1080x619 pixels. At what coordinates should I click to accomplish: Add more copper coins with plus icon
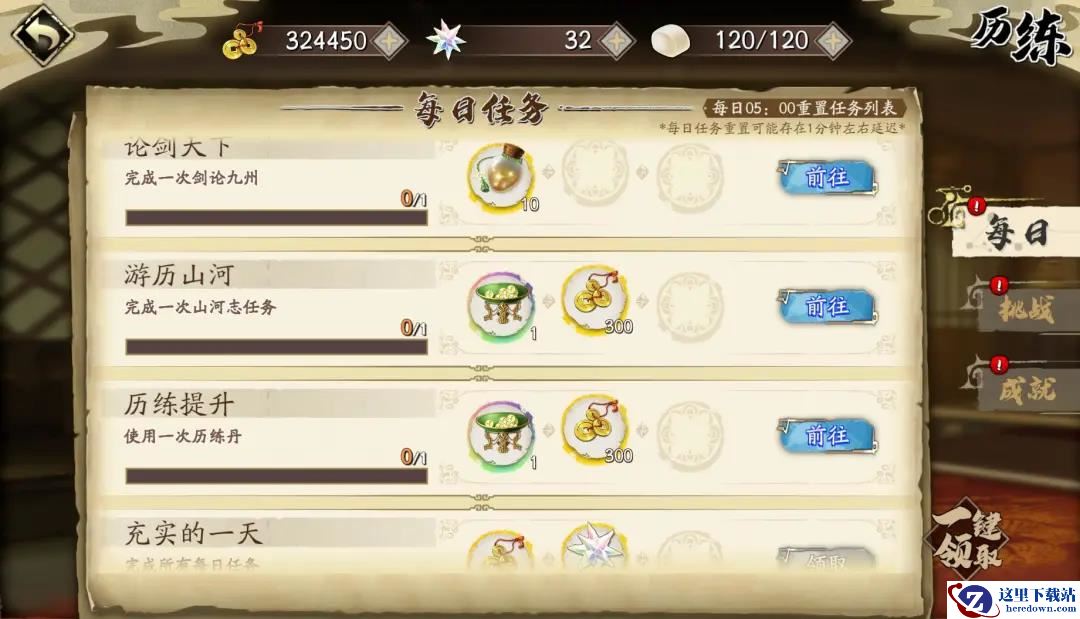[x=390, y=41]
